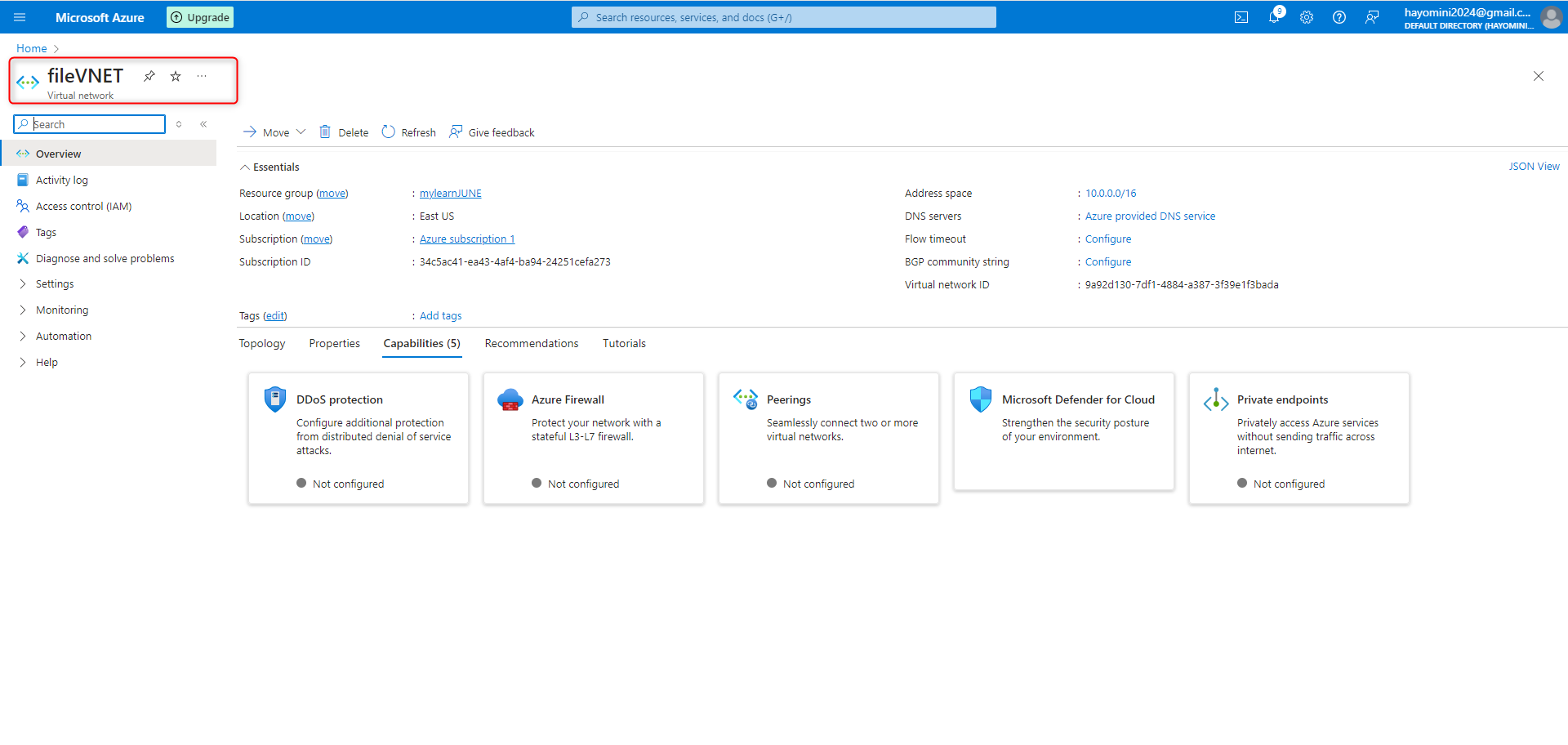
Task: Open the portal hamburger menu
Action: [x=20, y=17]
